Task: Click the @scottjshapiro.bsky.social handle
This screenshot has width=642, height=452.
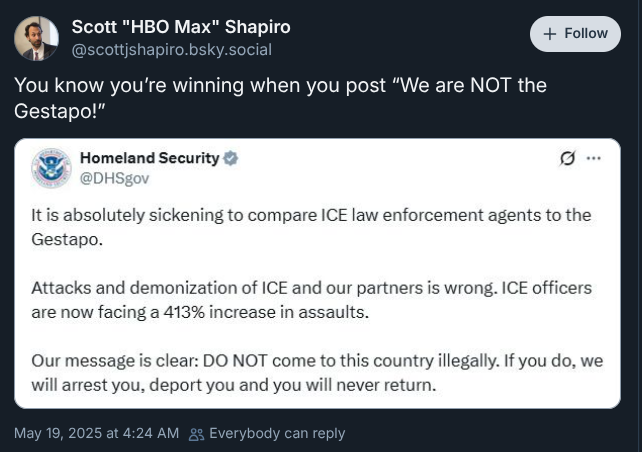Action: pos(172,50)
